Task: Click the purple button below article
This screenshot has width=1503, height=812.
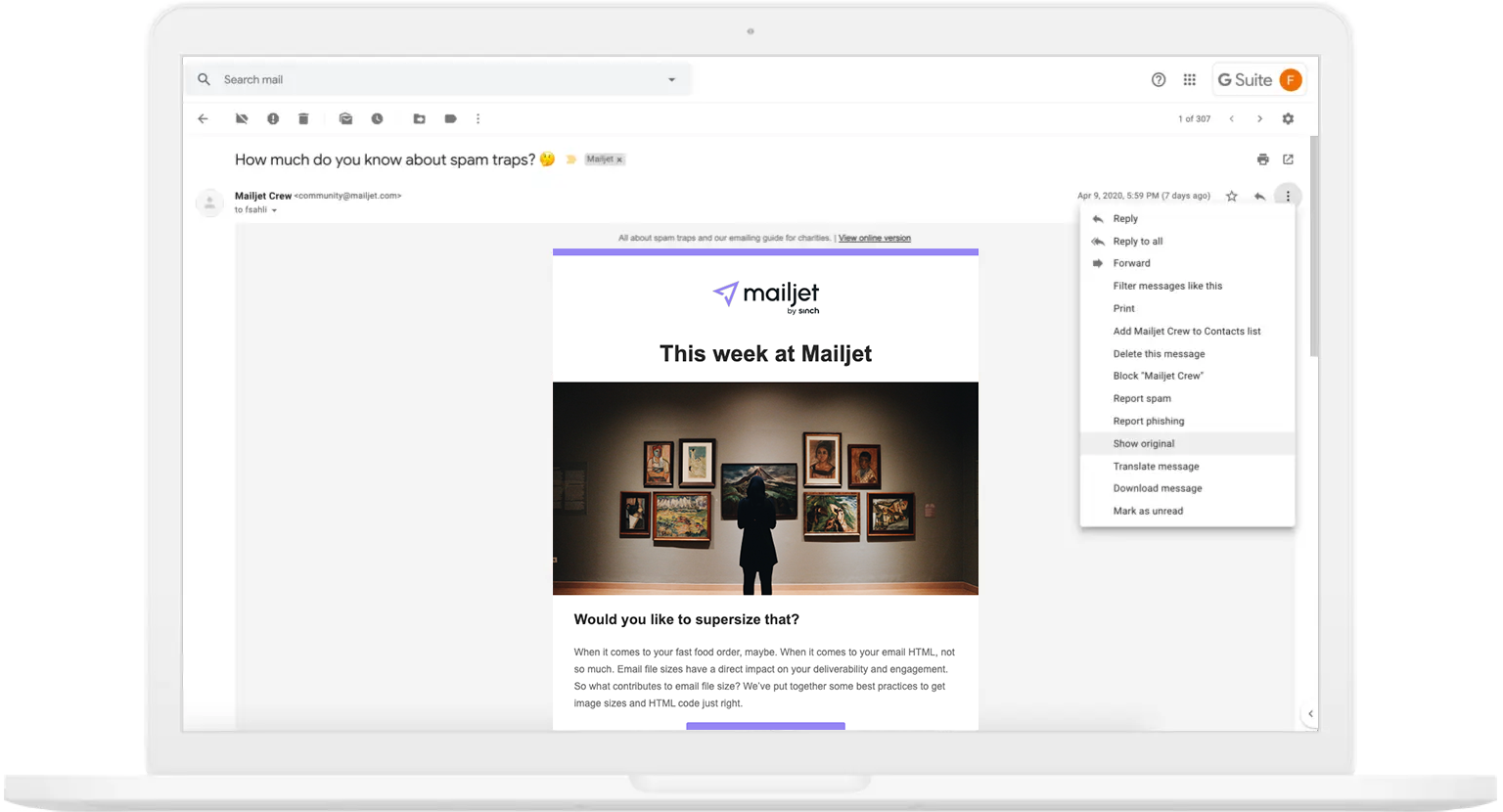Action: (765, 727)
